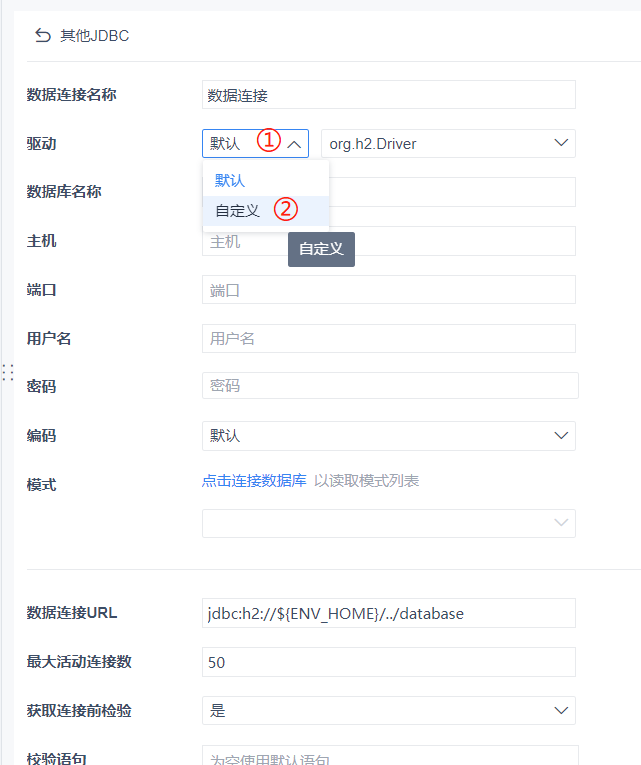Viewport: 641px width, 765px height.
Task: Click the back arrow beside 其他JDBC
Action: tap(42, 36)
